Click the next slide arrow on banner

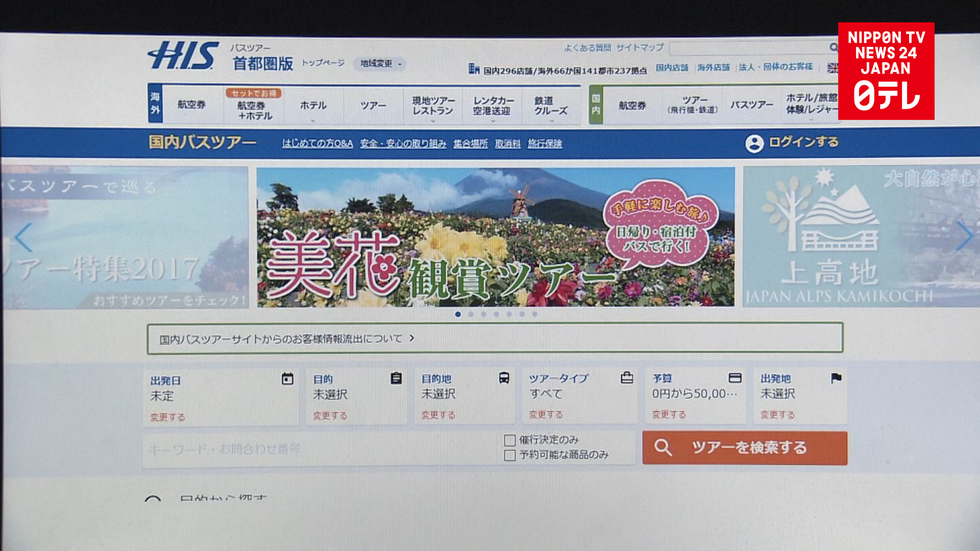point(964,236)
